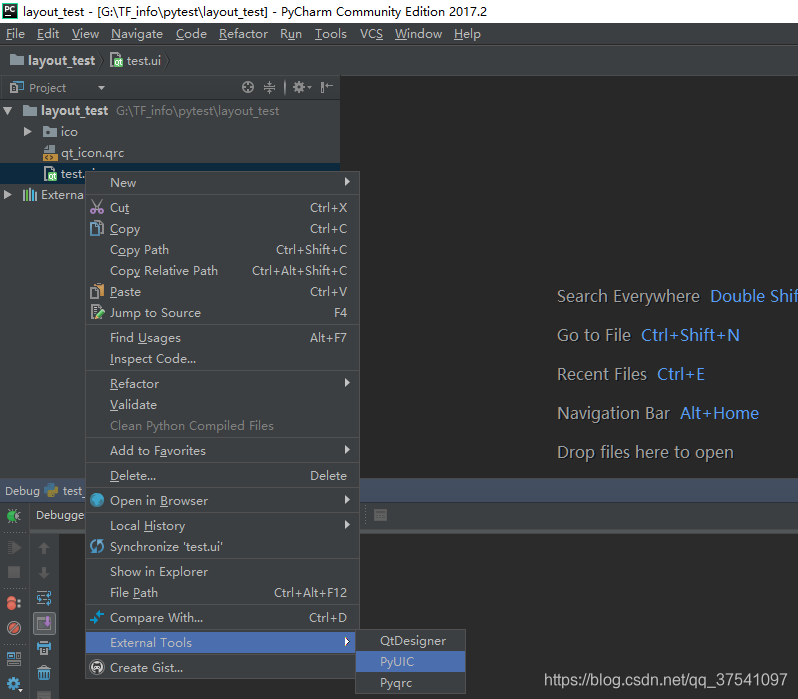Image resolution: width=798 pixels, height=699 pixels.
Task: Click External Tools menu entry
Action: (220, 642)
